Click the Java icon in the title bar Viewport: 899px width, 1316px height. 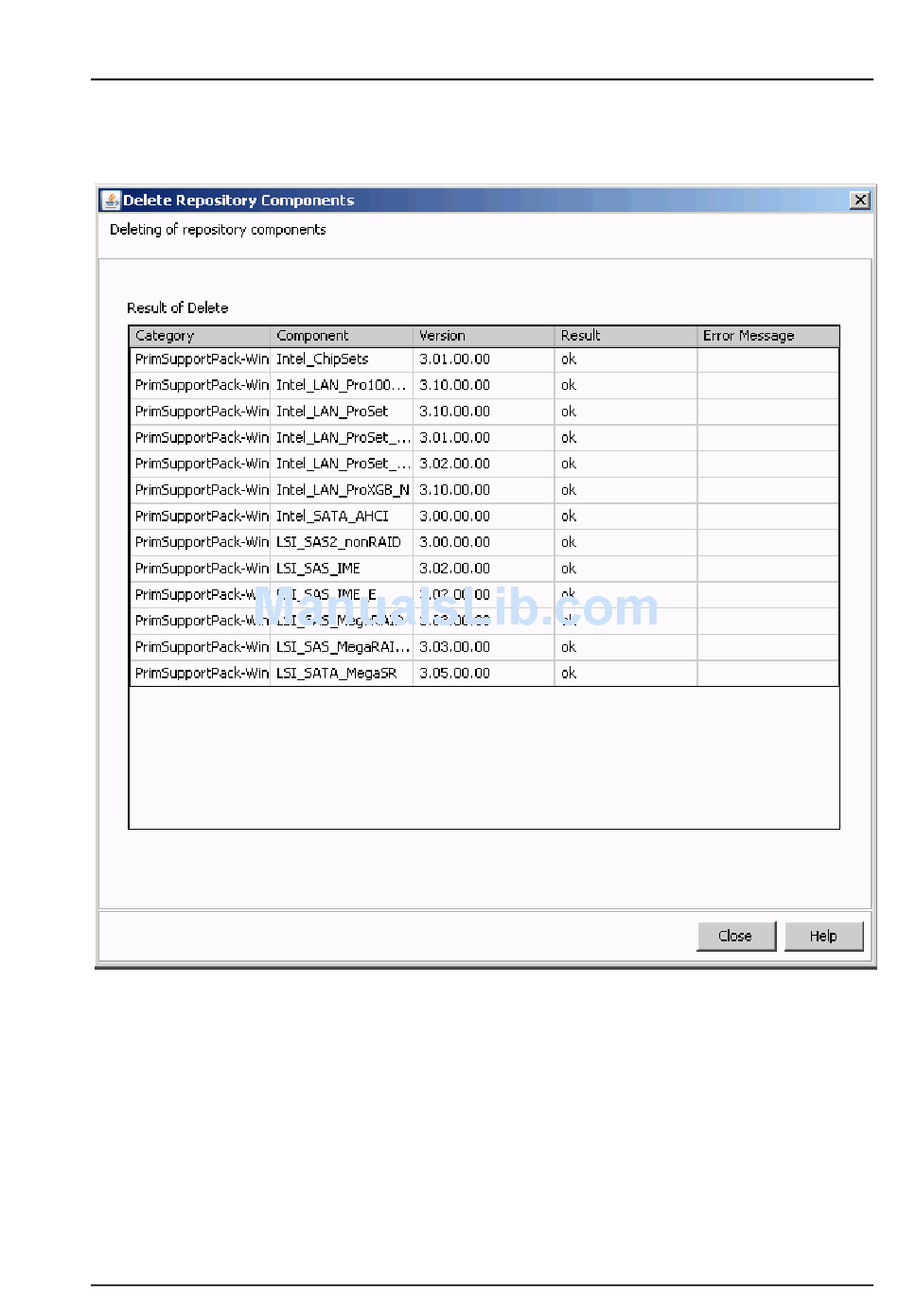[112, 200]
